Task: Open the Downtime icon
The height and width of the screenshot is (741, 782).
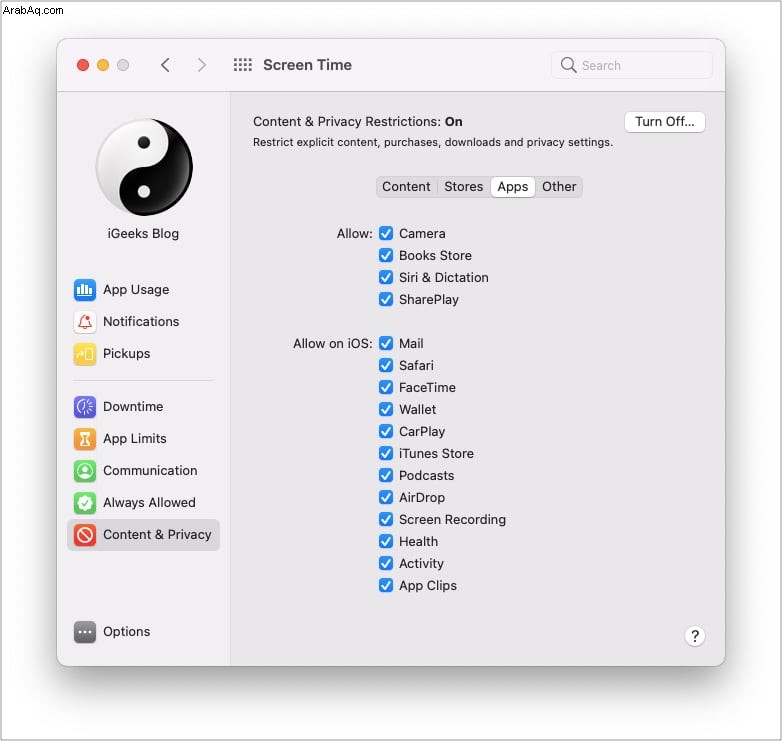Action: click(85, 406)
